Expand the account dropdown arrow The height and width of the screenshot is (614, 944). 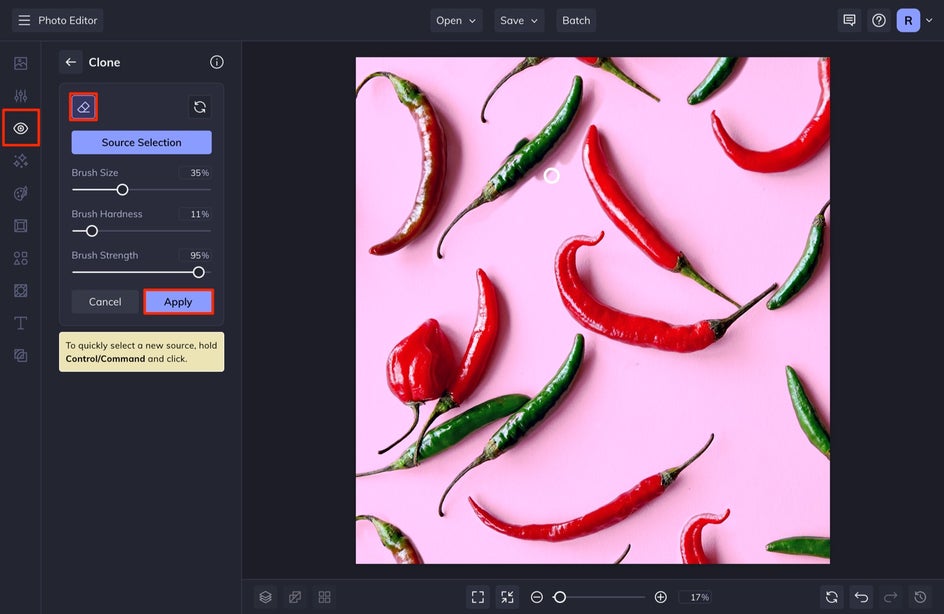(x=929, y=20)
